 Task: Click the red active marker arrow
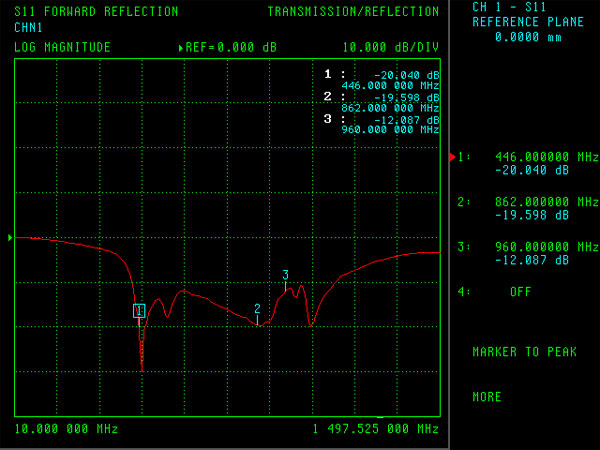(453, 157)
